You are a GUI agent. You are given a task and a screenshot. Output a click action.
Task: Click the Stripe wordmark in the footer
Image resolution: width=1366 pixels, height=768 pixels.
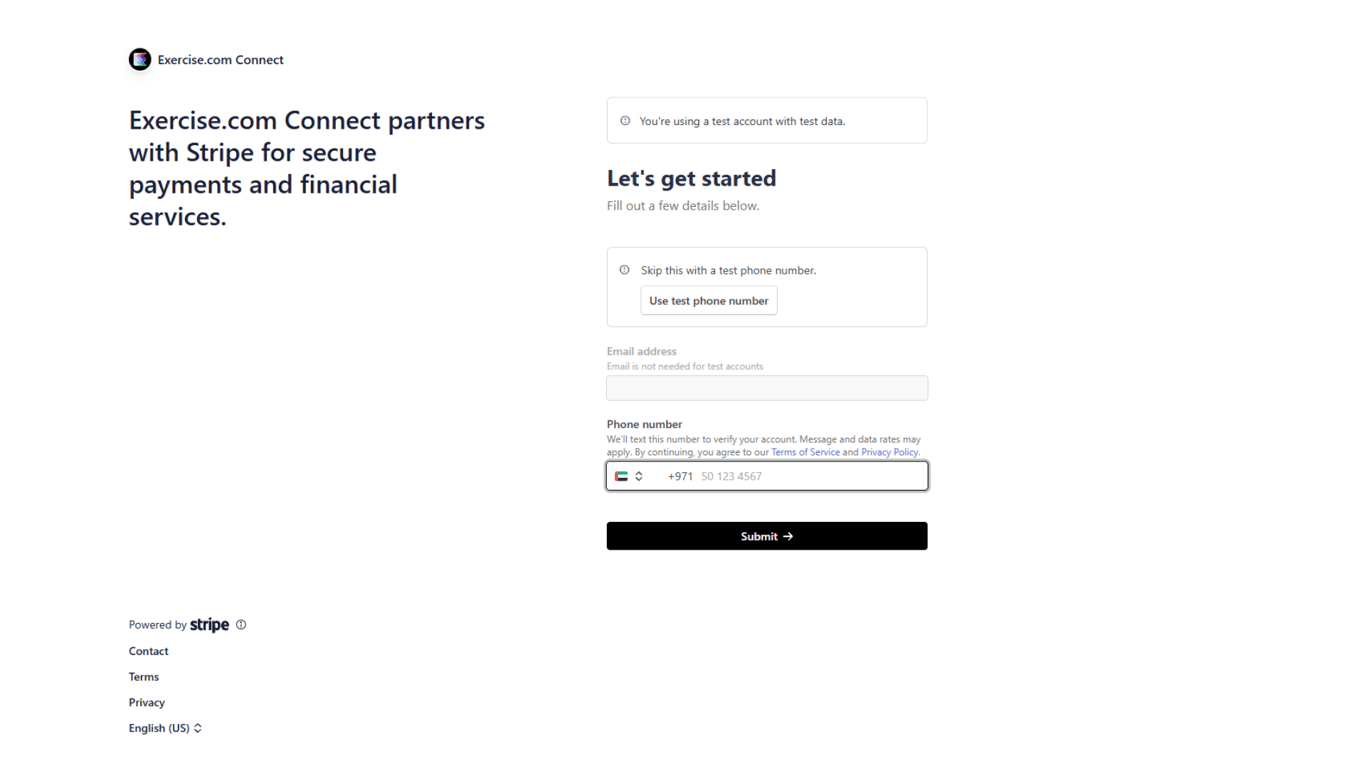click(x=209, y=624)
